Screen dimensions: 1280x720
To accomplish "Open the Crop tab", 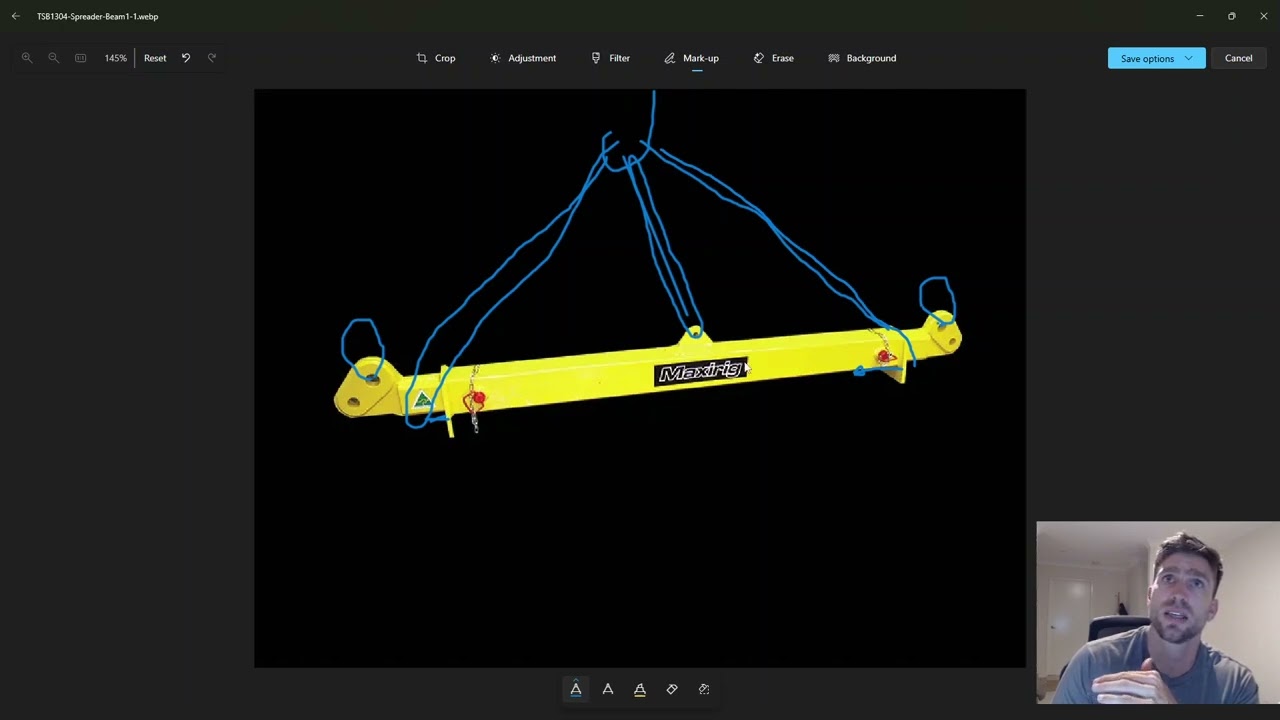I will (436, 58).
